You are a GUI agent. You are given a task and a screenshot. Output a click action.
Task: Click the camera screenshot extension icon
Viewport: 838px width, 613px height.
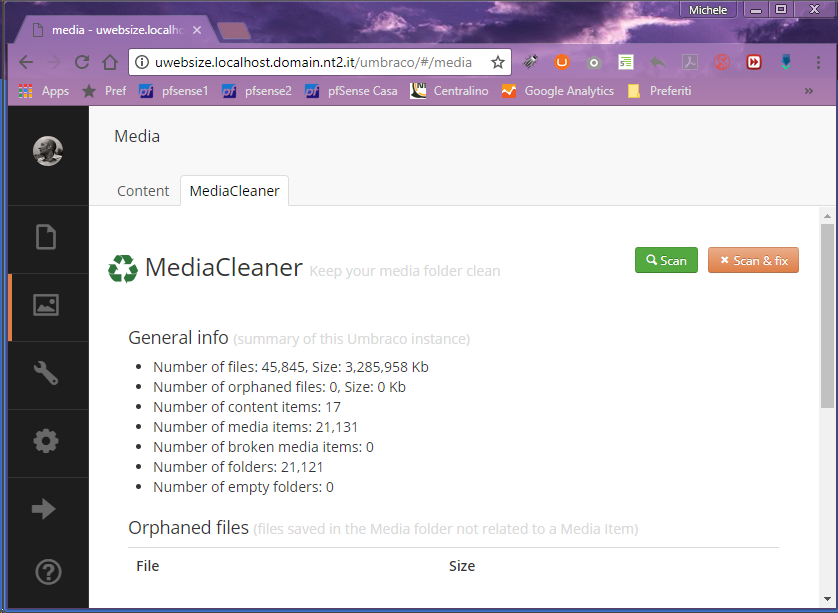[593, 63]
